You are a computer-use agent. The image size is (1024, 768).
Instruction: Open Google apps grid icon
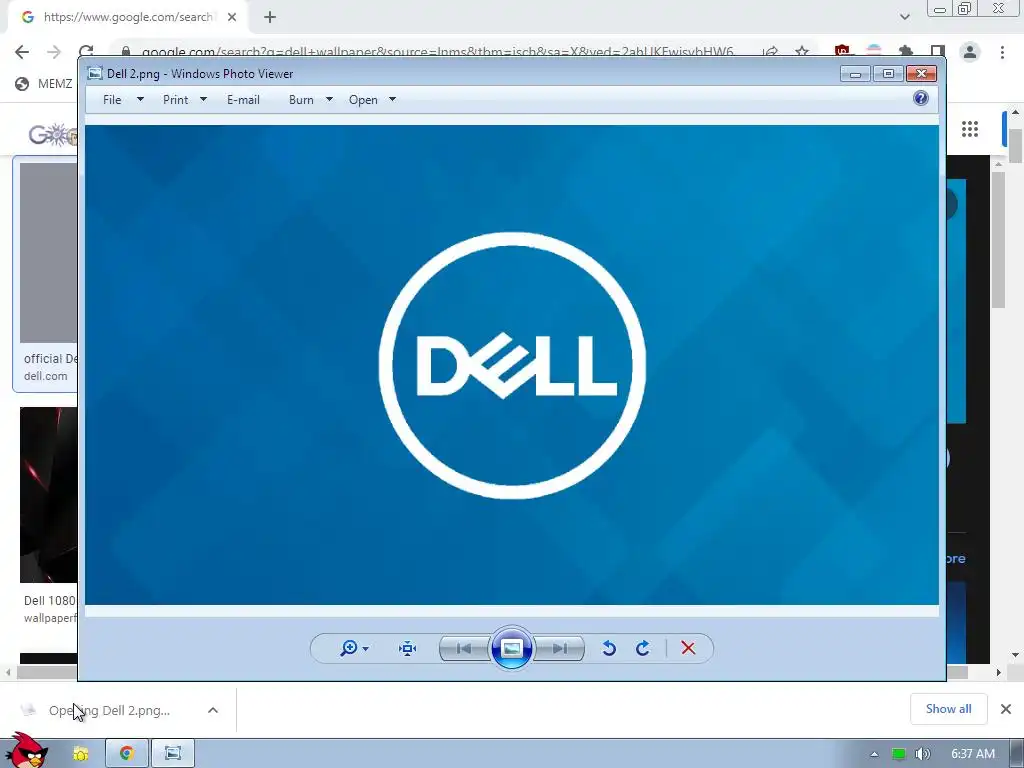click(970, 129)
